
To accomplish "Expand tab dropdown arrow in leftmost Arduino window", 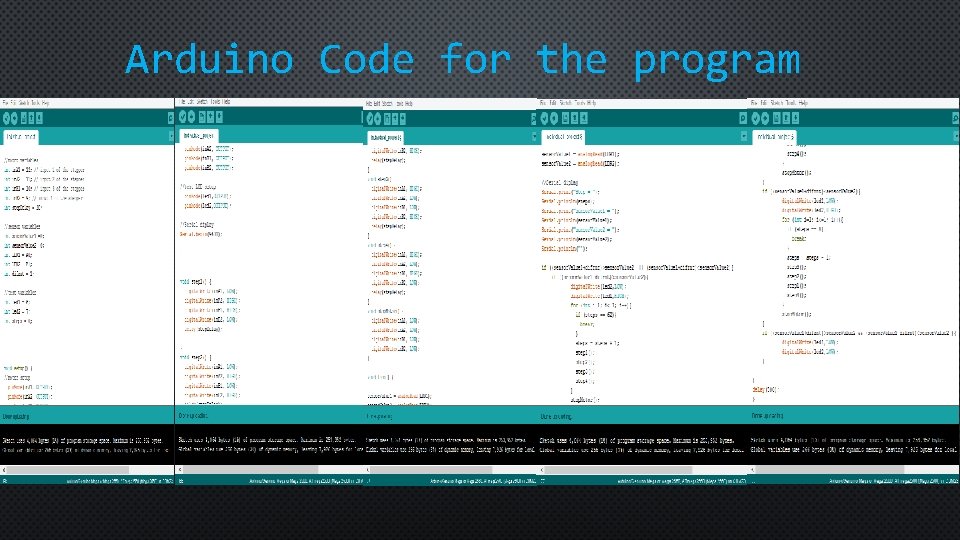I will [x=171, y=136].
